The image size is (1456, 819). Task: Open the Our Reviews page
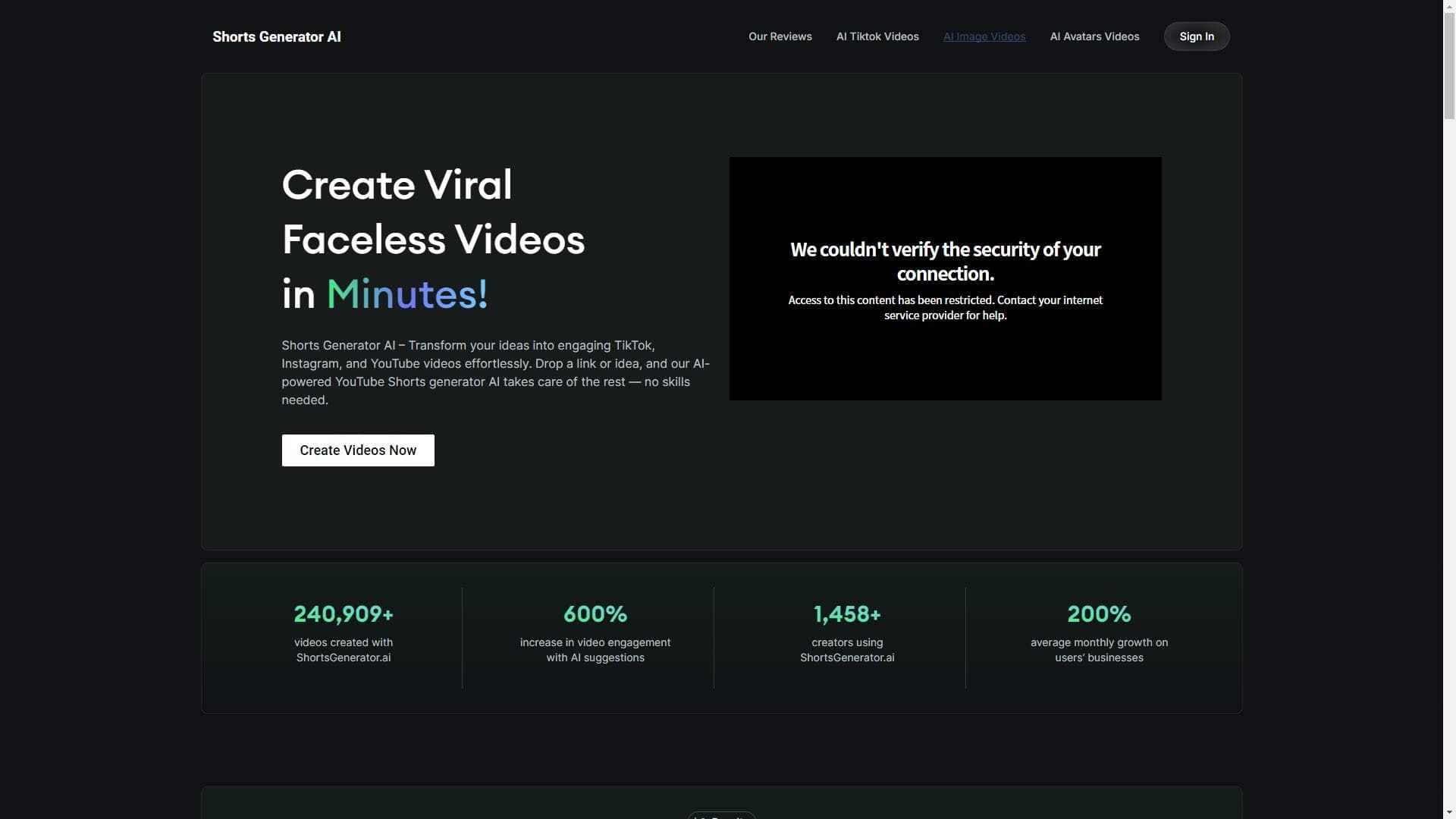pyautogui.click(x=780, y=36)
